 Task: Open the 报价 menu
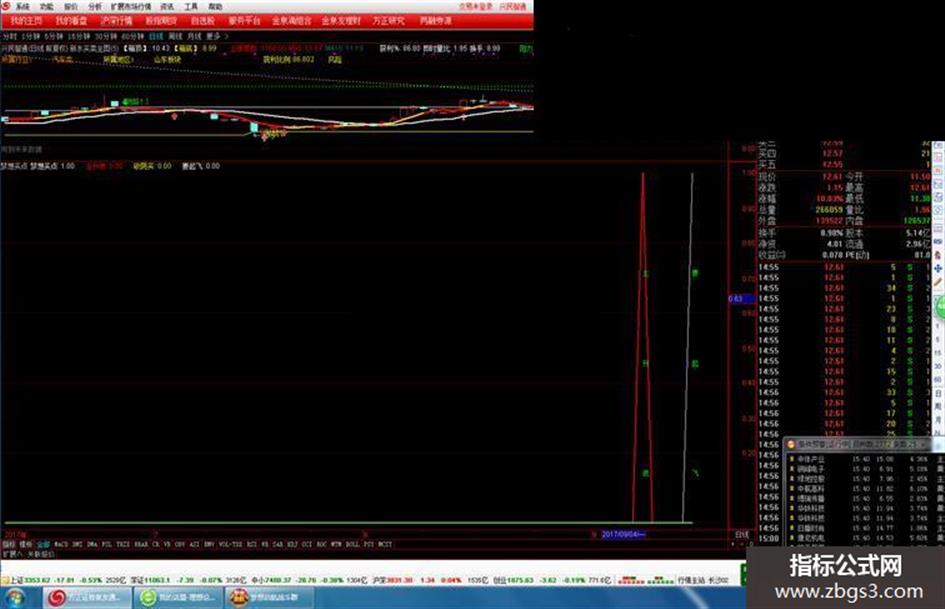tap(71, 7)
